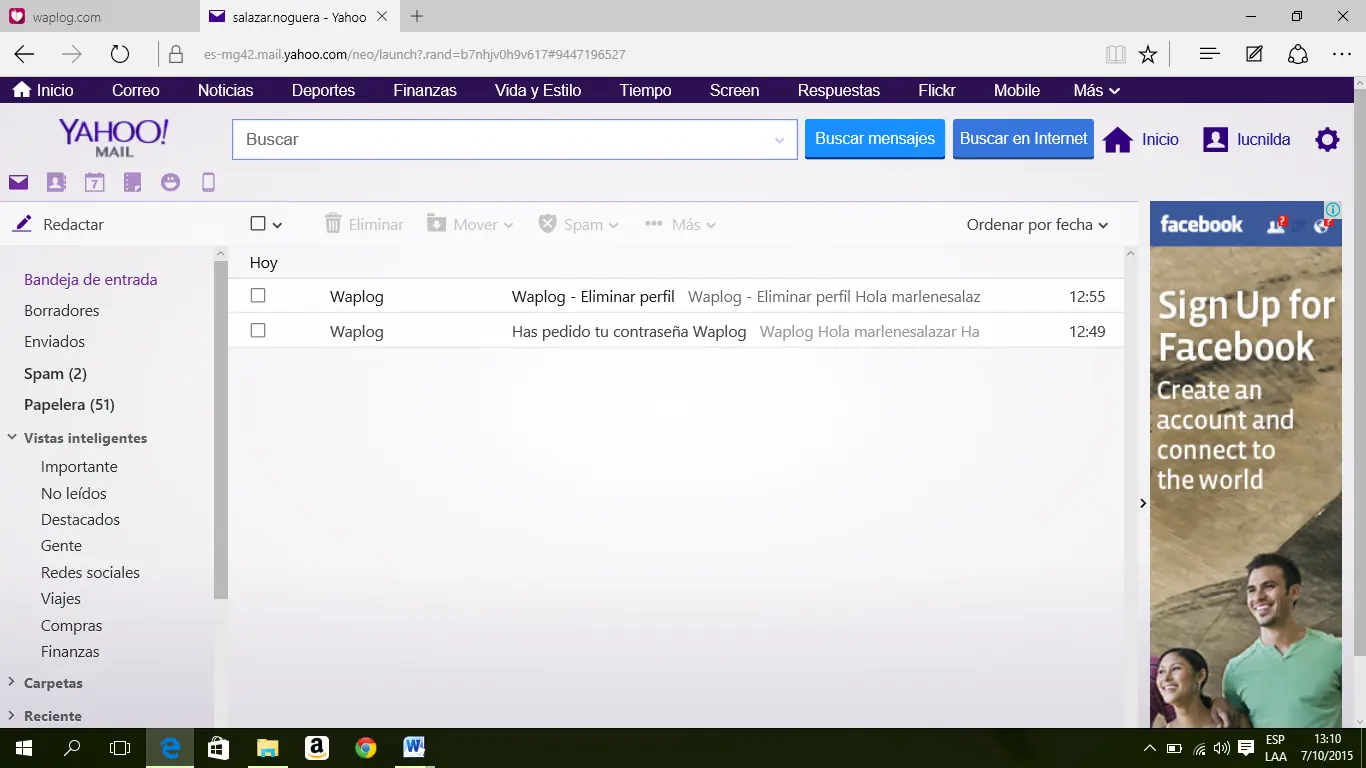Open the select-all checkbox dropdown arrow

click(278, 225)
